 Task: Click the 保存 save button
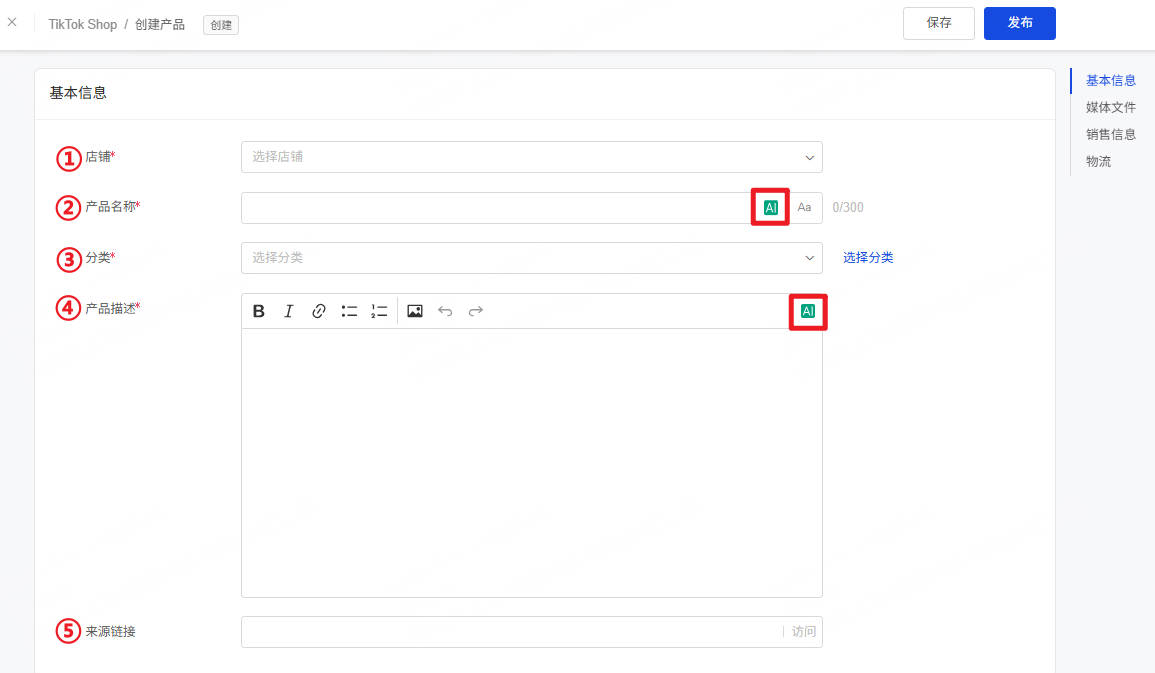[938, 24]
